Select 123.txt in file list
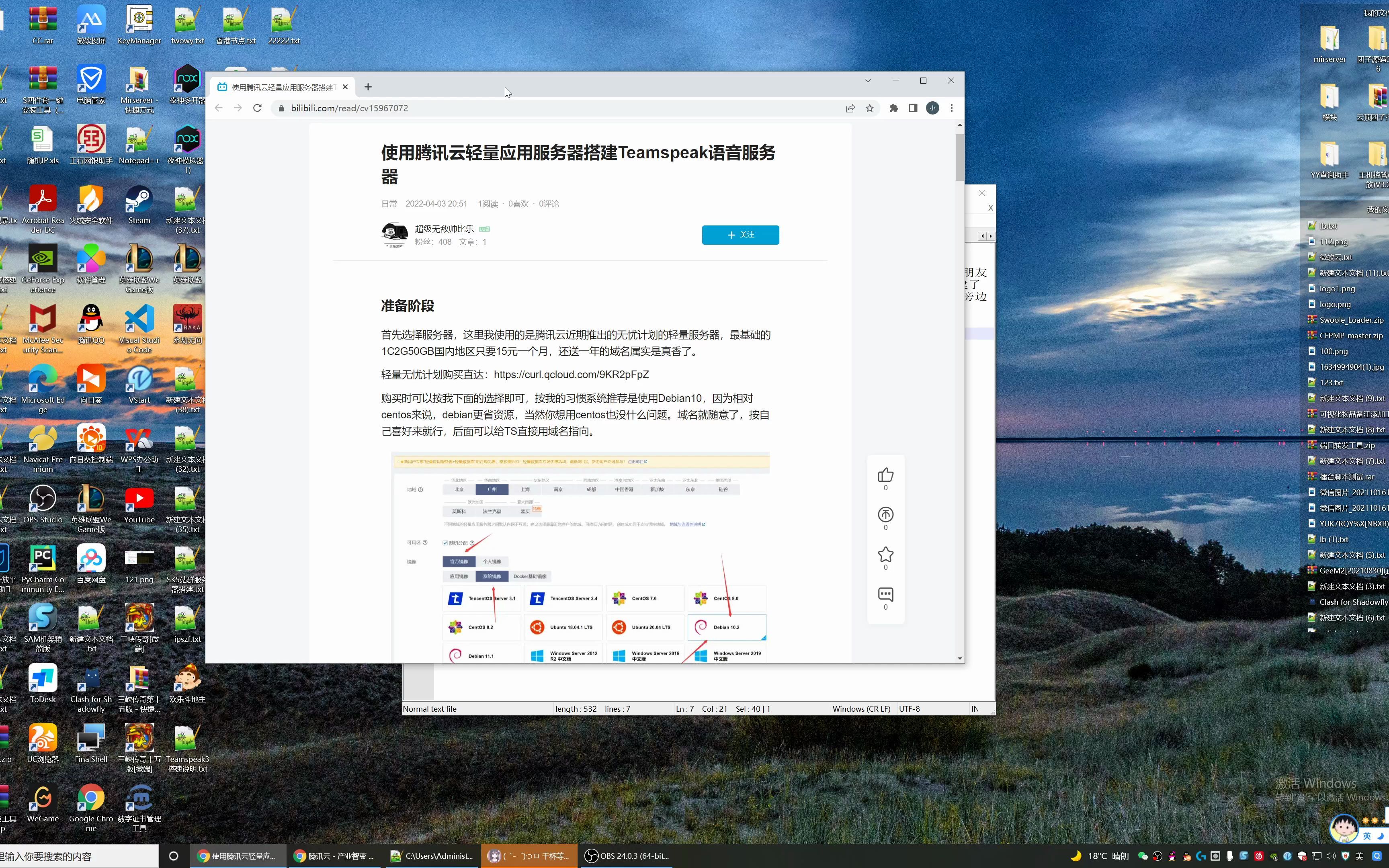The height and width of the screenshot is (868, 1389). 1326,382
